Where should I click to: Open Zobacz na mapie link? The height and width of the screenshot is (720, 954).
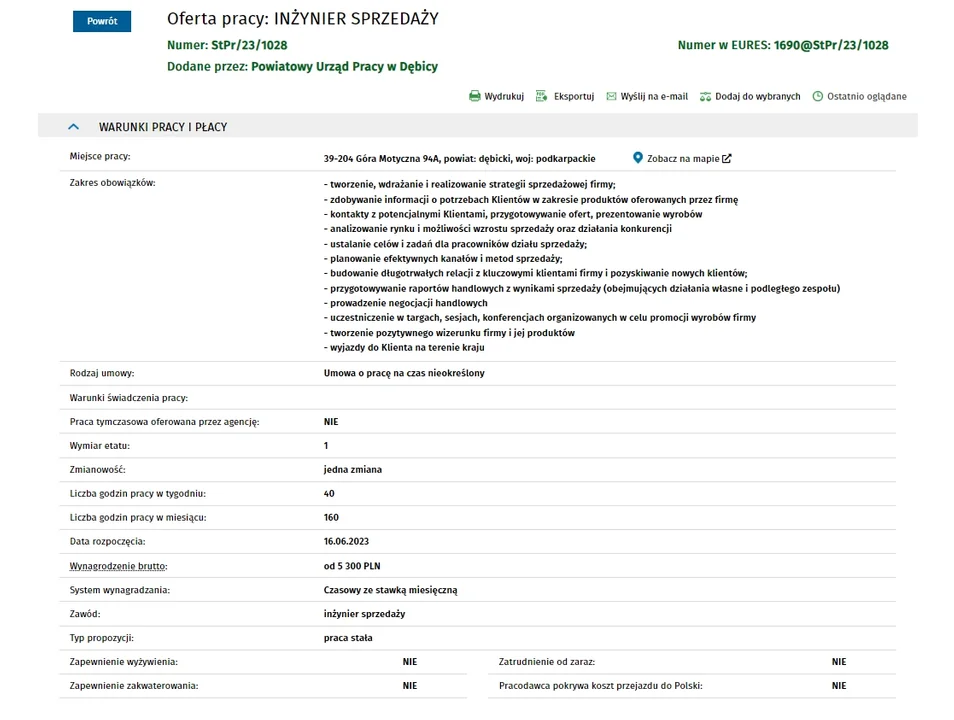coord(683,158)
